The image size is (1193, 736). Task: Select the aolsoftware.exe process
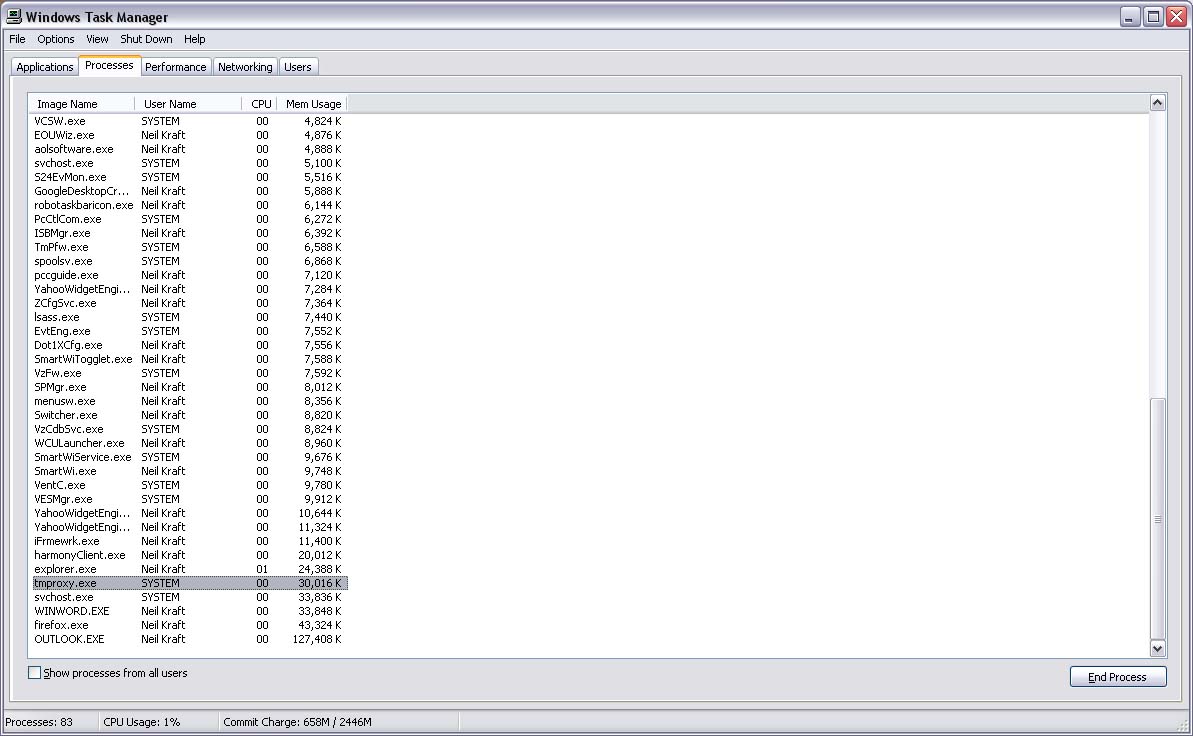click(x=190, y=149)
